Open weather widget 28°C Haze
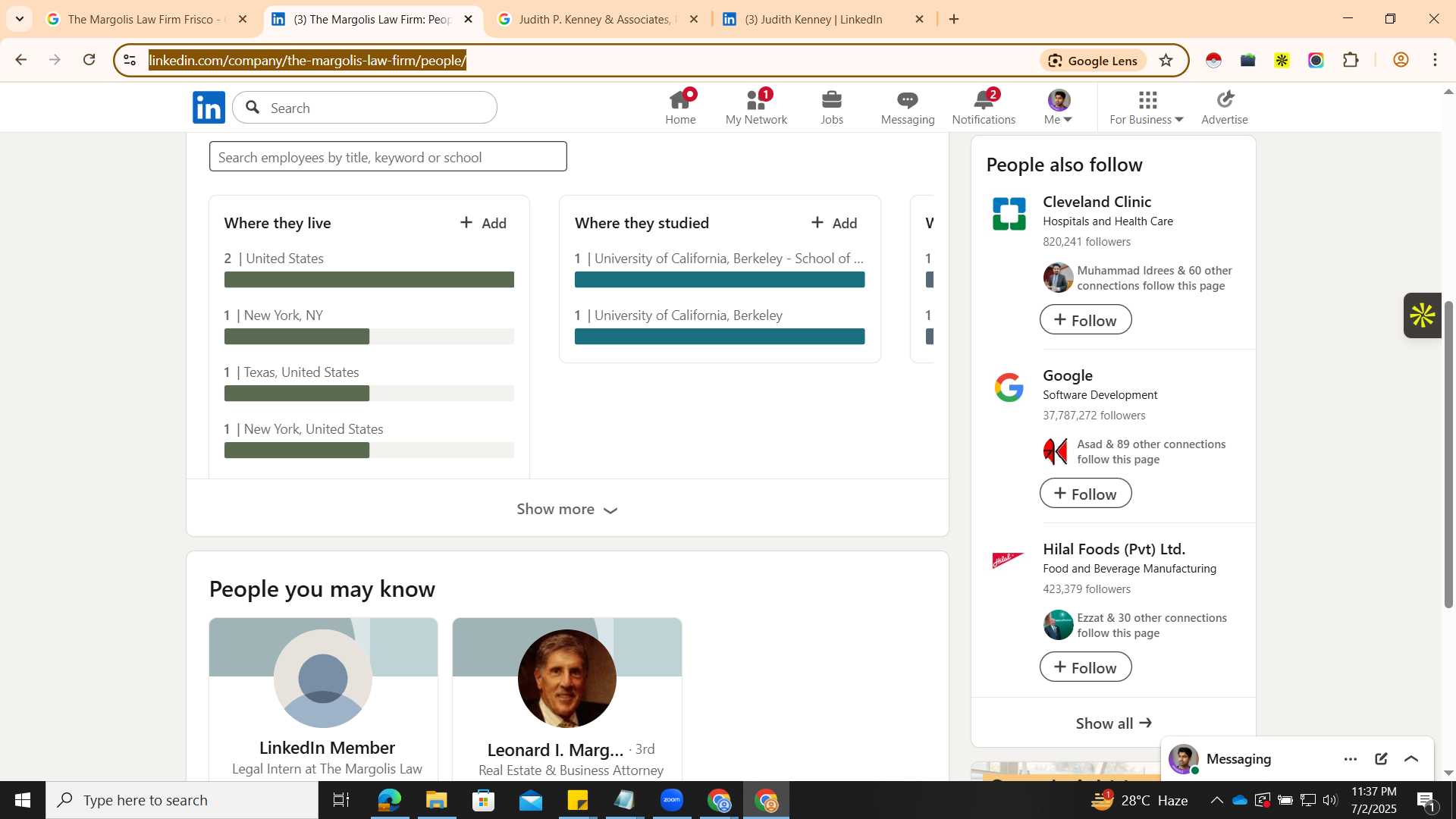This screenshot has width=1456, height=819. click(x=1140, y=800)
